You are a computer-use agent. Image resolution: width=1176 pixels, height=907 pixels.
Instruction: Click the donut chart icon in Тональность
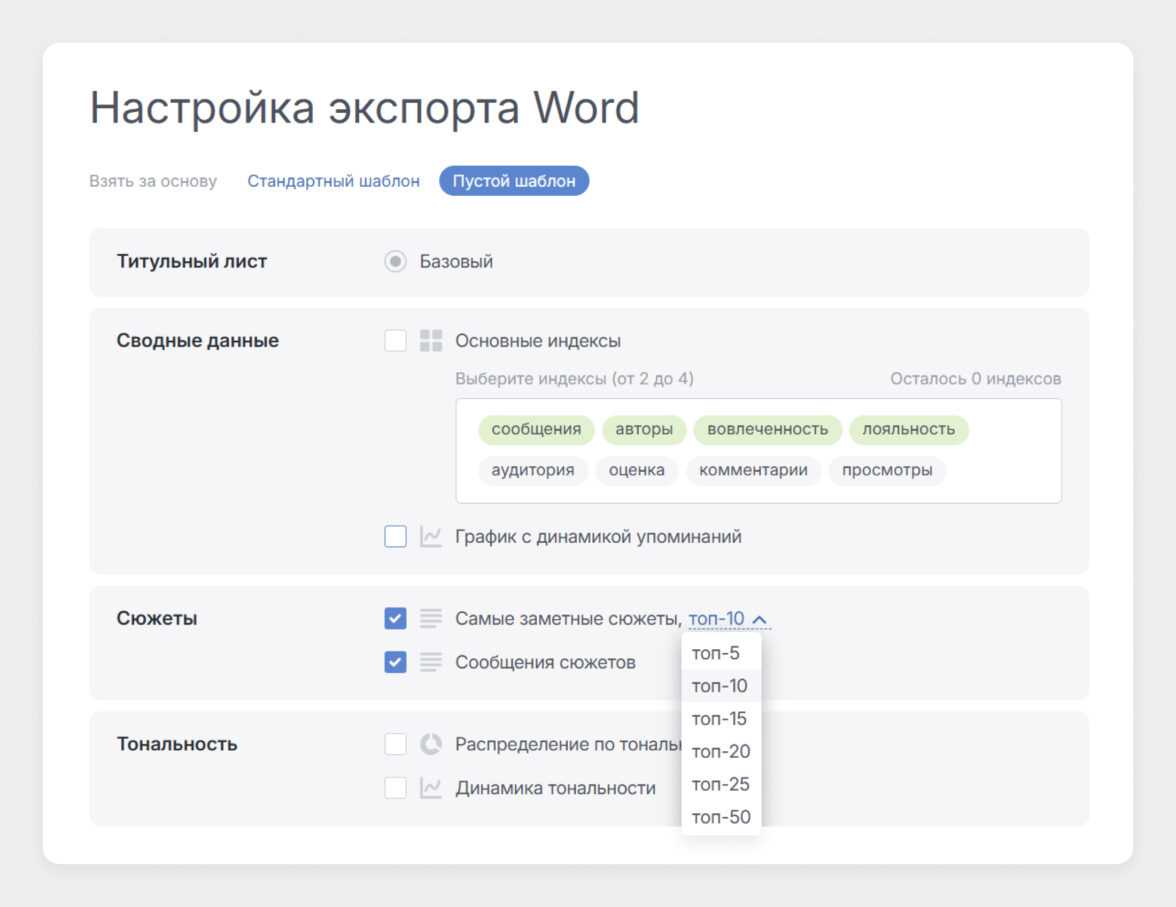click(x=431, y=744)
